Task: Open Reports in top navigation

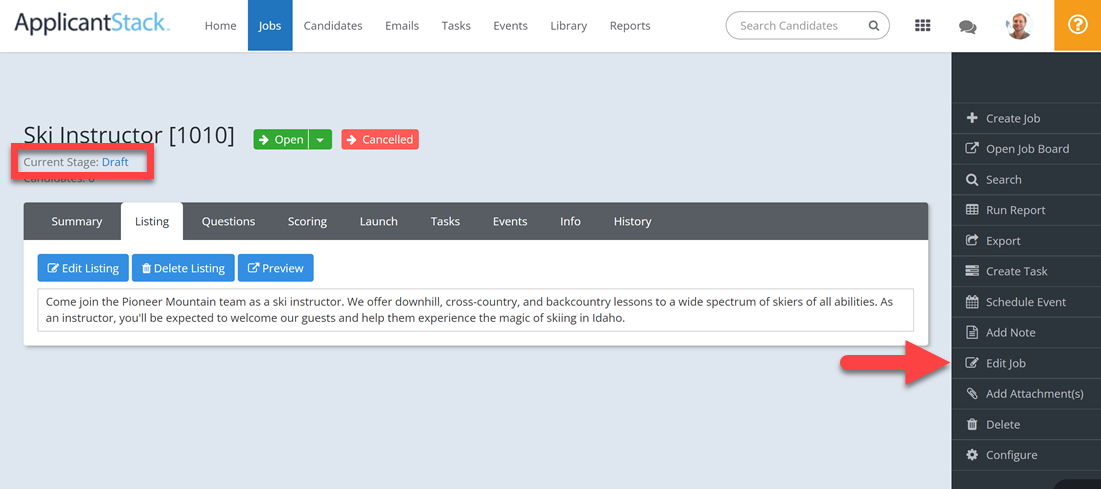Action: click(x=630, y=26)
